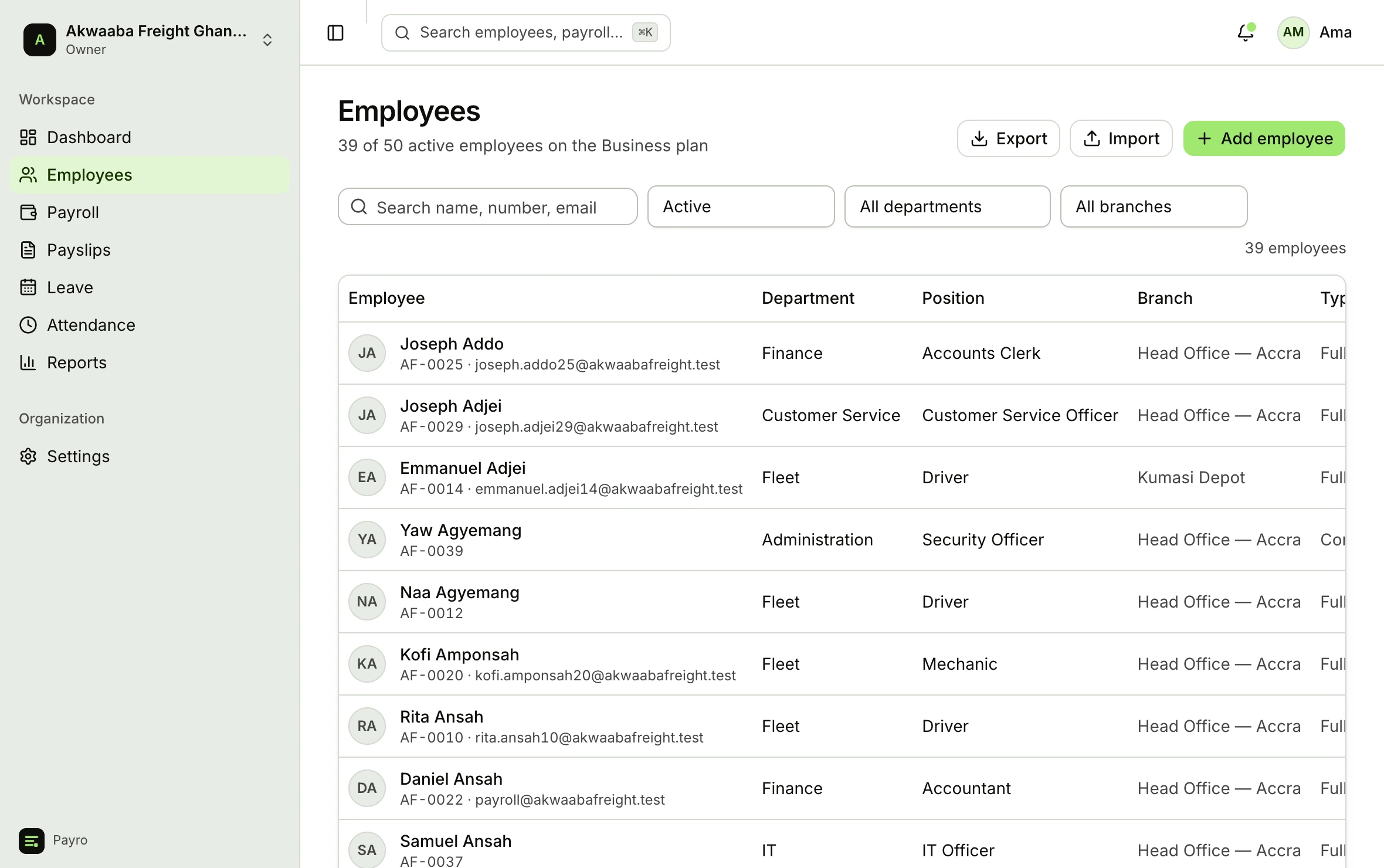Click the Joseph Adjei name
The height and width of the screenshot is (868, 1384).
click(450, 406)
